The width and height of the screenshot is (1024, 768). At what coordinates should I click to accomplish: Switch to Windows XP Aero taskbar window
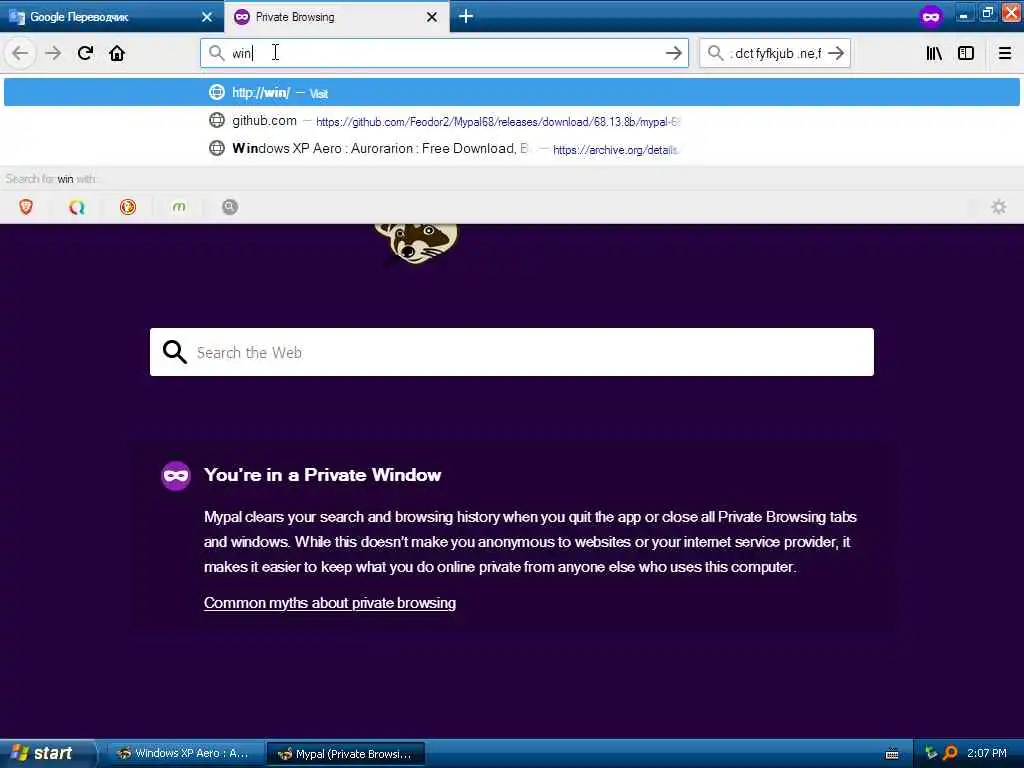[184, 753]
